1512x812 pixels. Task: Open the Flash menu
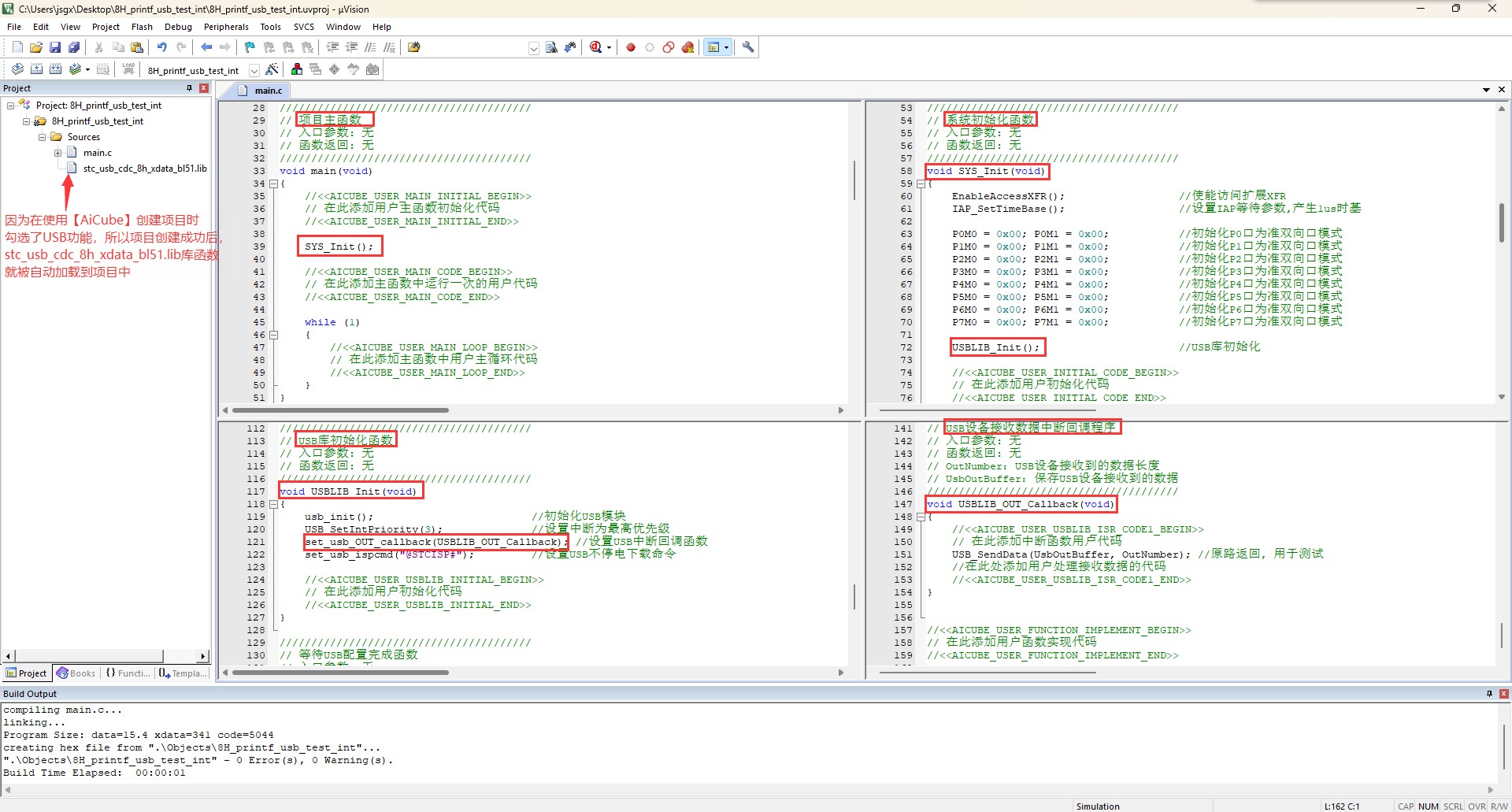coord(142,27)
